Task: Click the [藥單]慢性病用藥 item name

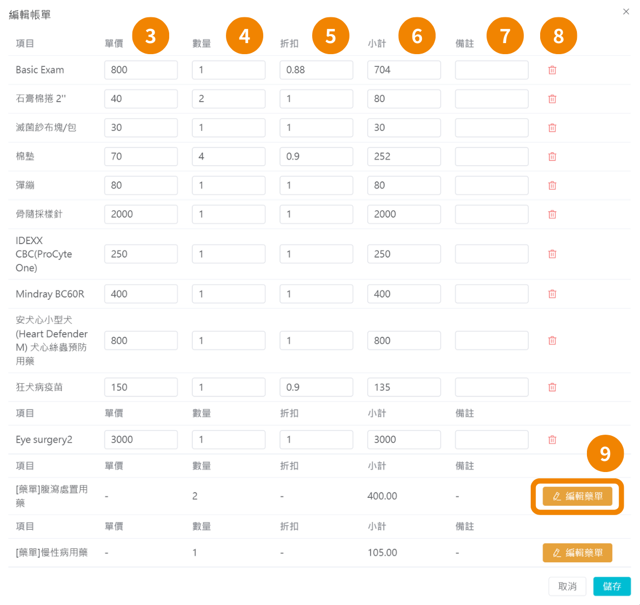Action: pos(51,553)
